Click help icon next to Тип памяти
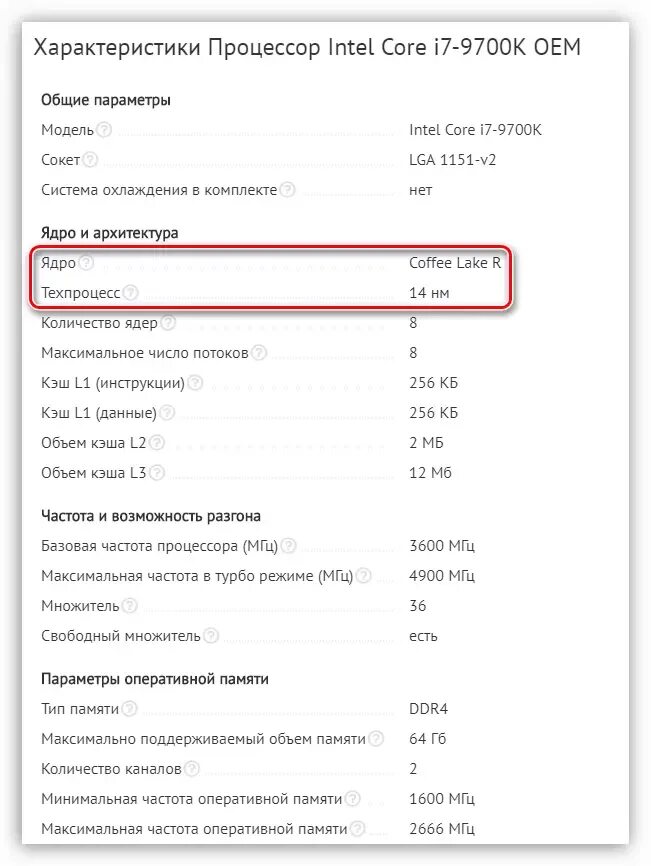Image resolution: width=651 pixels, height=866 pixels. tap(129, 709)
